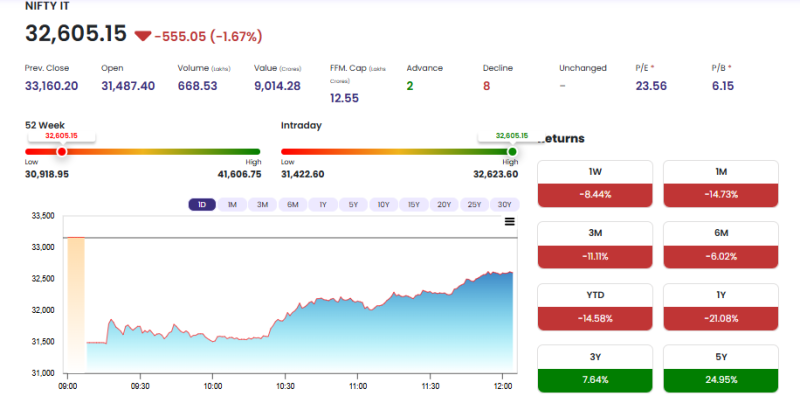Click the 31,000 y-axis label

pyautogui.click(x=43, y=373)
